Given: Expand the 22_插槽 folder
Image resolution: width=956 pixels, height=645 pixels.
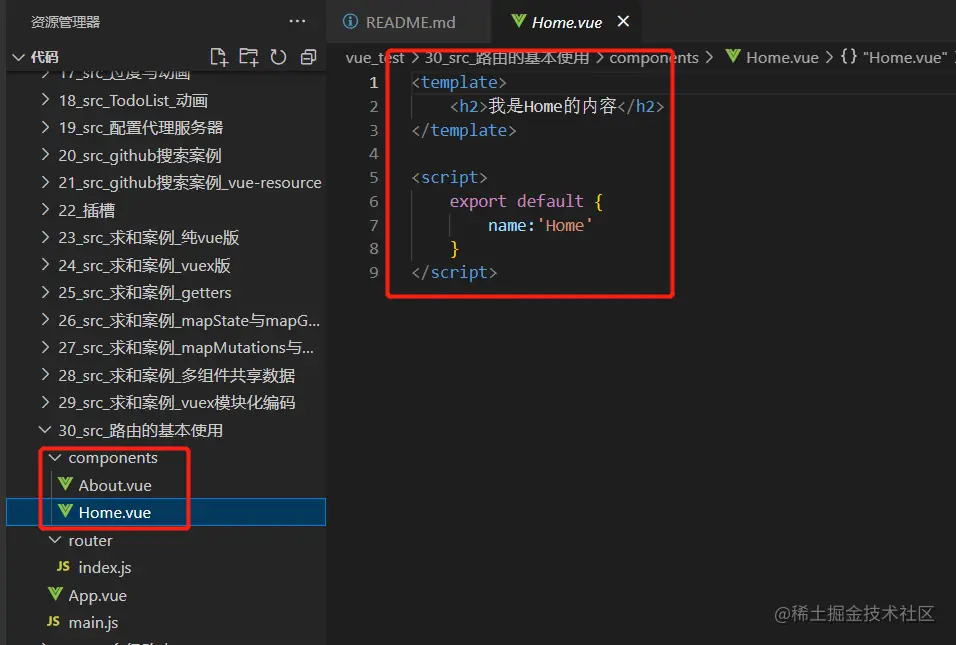Looking at the screenshot, I should click(166, 210).
